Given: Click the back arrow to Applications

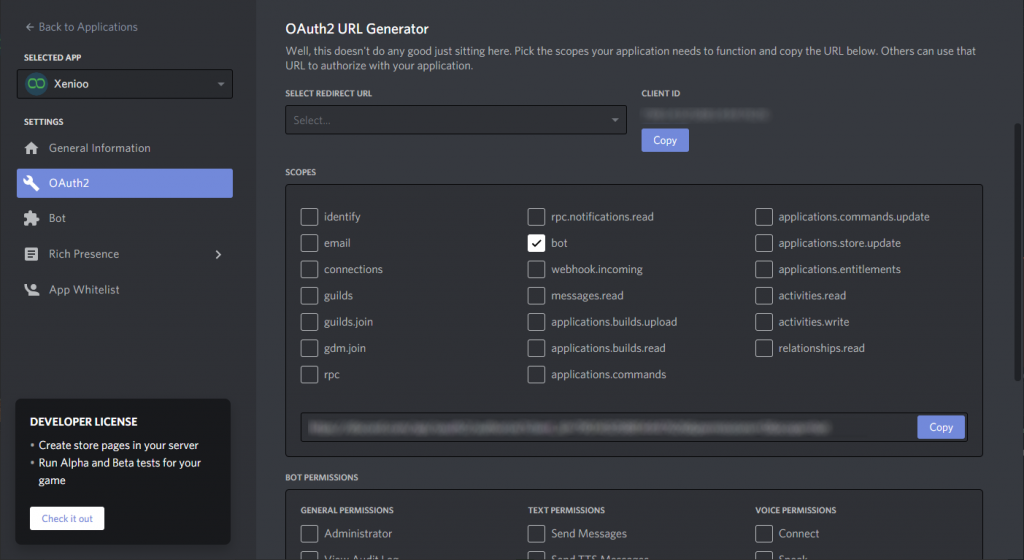Looking at the screenshot, I should [29, 27].
